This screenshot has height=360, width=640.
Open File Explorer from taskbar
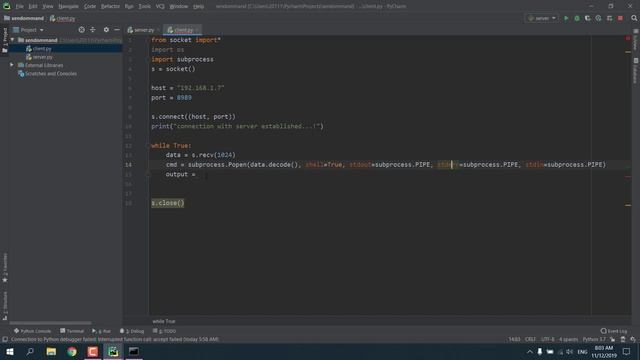point(51,351)
